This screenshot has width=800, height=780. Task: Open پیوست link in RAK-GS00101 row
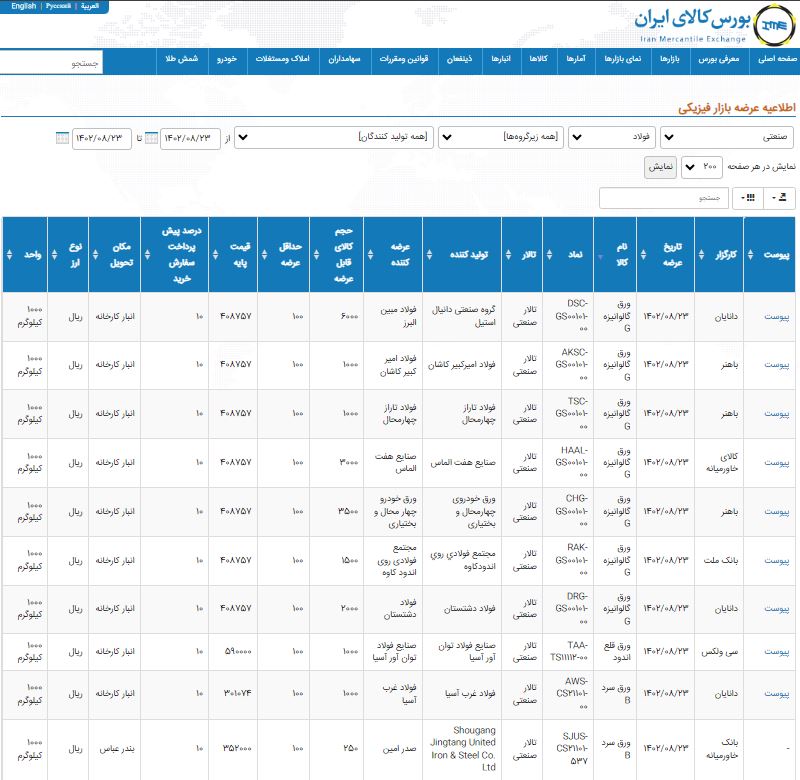(777, 561)
